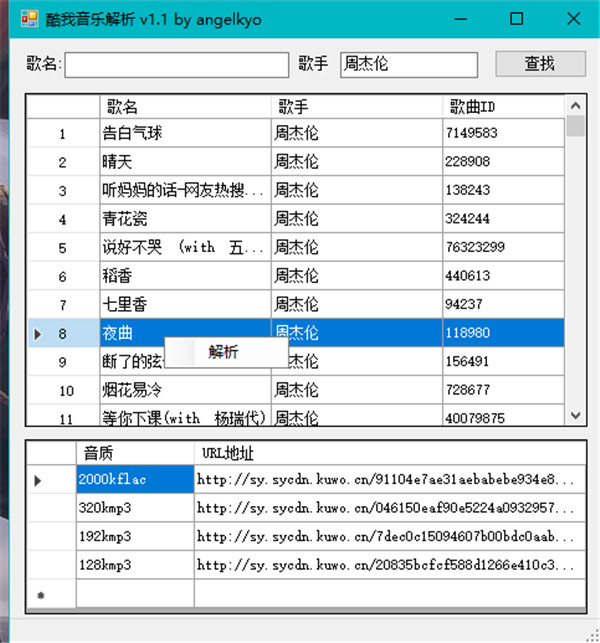
Task: Select song 告白气球
Action: [x=185, y=133]
